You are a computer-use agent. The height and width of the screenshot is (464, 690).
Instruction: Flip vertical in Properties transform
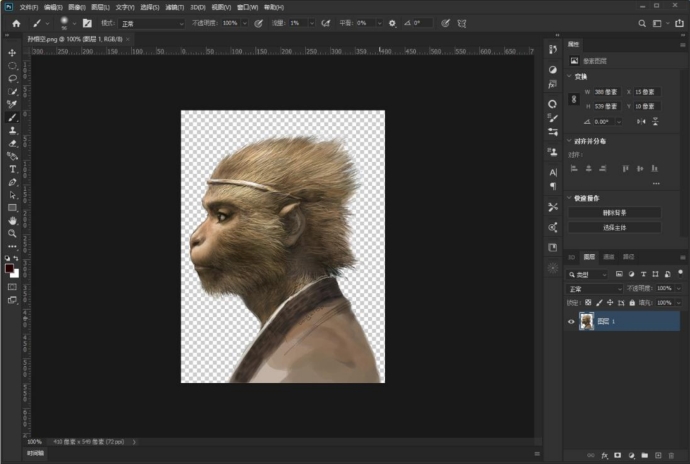[655, 122]
